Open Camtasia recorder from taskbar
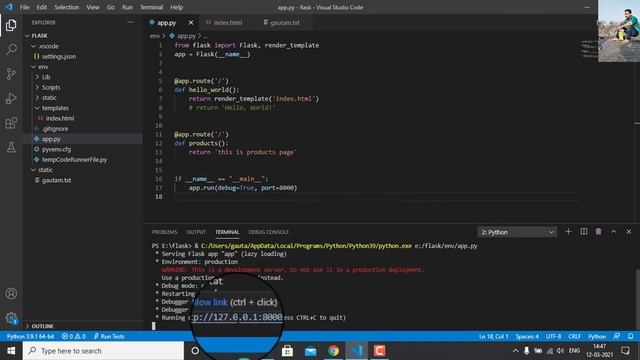640x360 pixels. [x=379, y=351]
